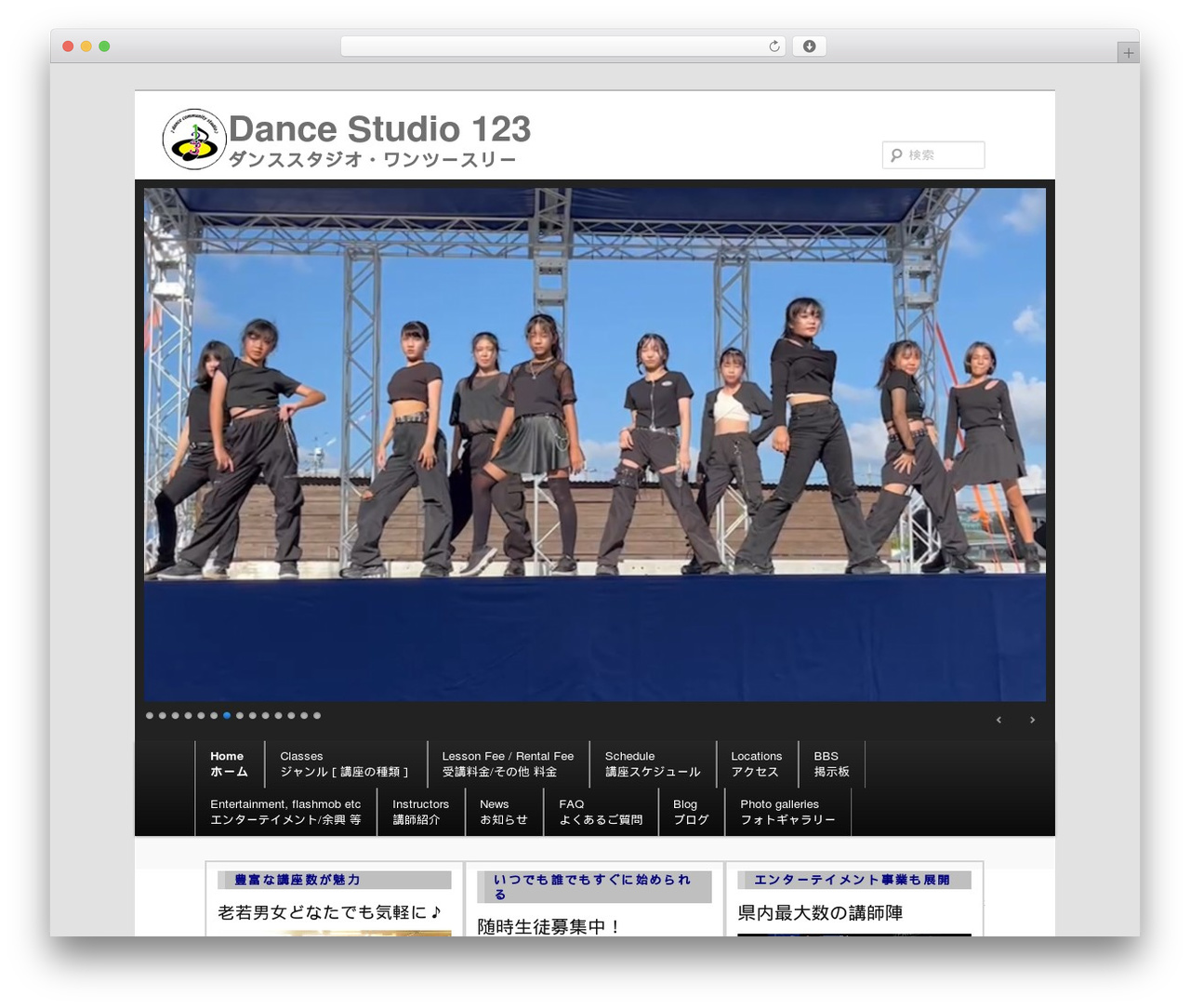This screenshot has height=1008, width=1190.
Task: Go to previous slide with left arrow
Action: 998,720
